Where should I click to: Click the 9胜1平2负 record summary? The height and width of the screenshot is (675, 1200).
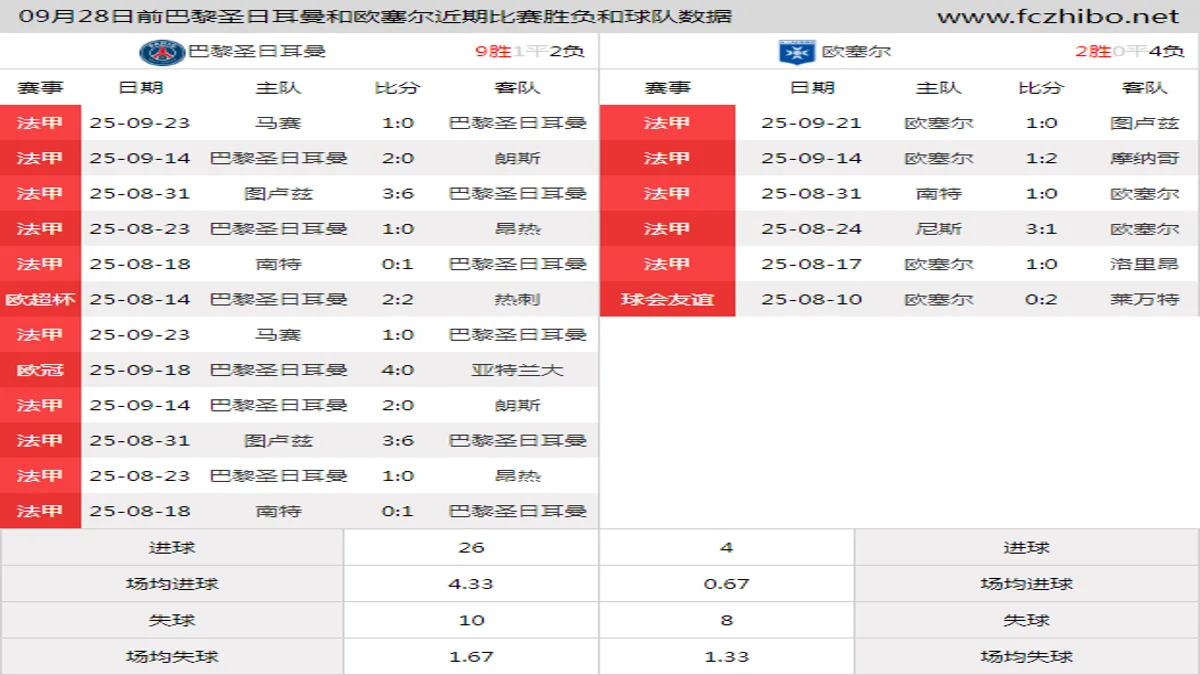point(530,51)
